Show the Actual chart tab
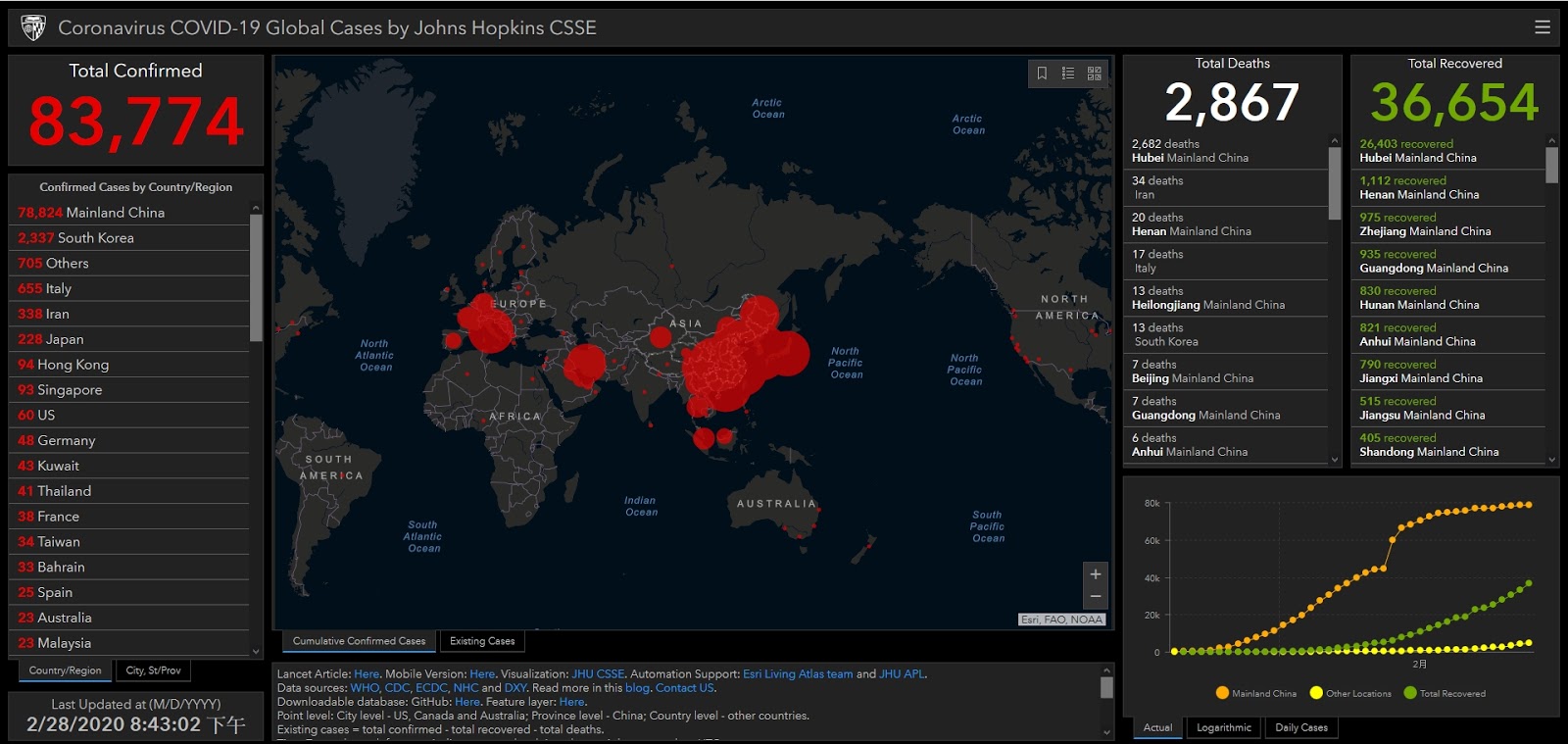 pos(1157,727)
